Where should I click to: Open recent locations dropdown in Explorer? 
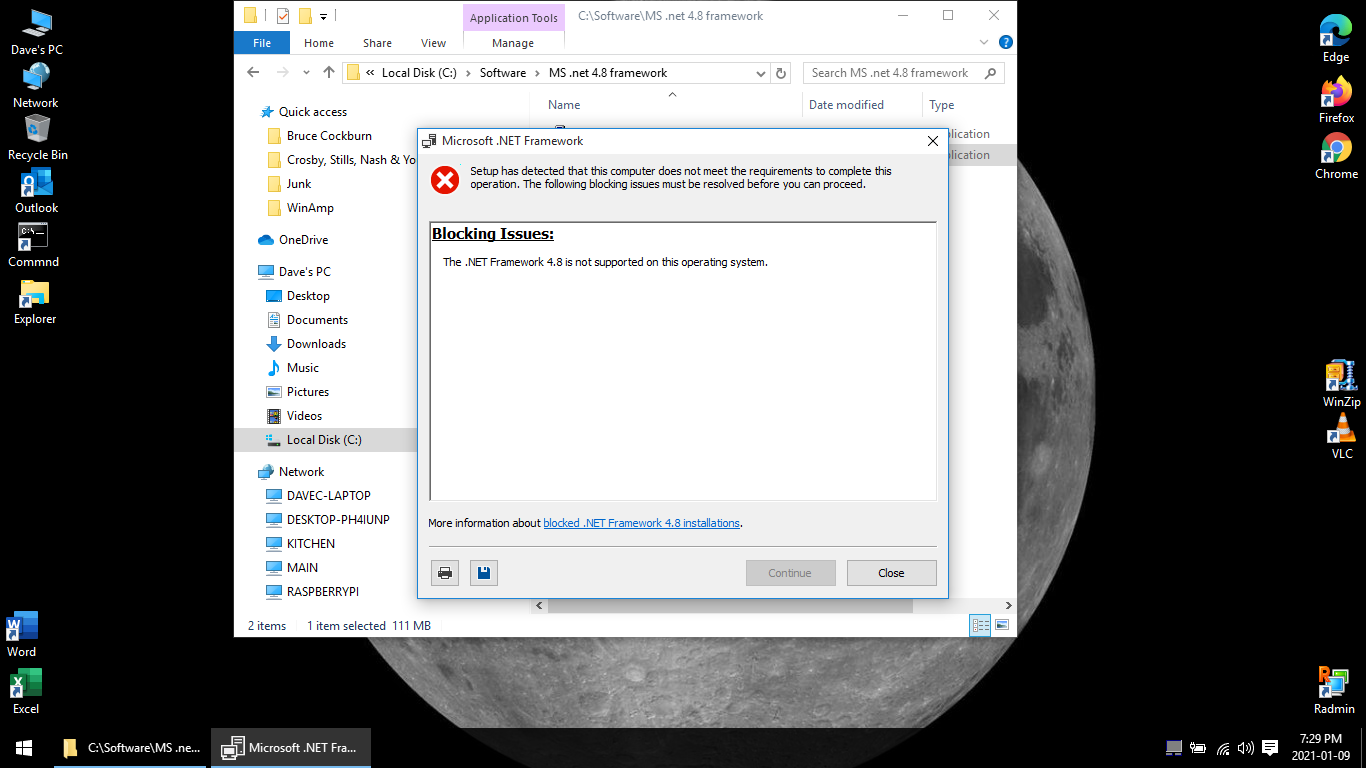[307, 73]
